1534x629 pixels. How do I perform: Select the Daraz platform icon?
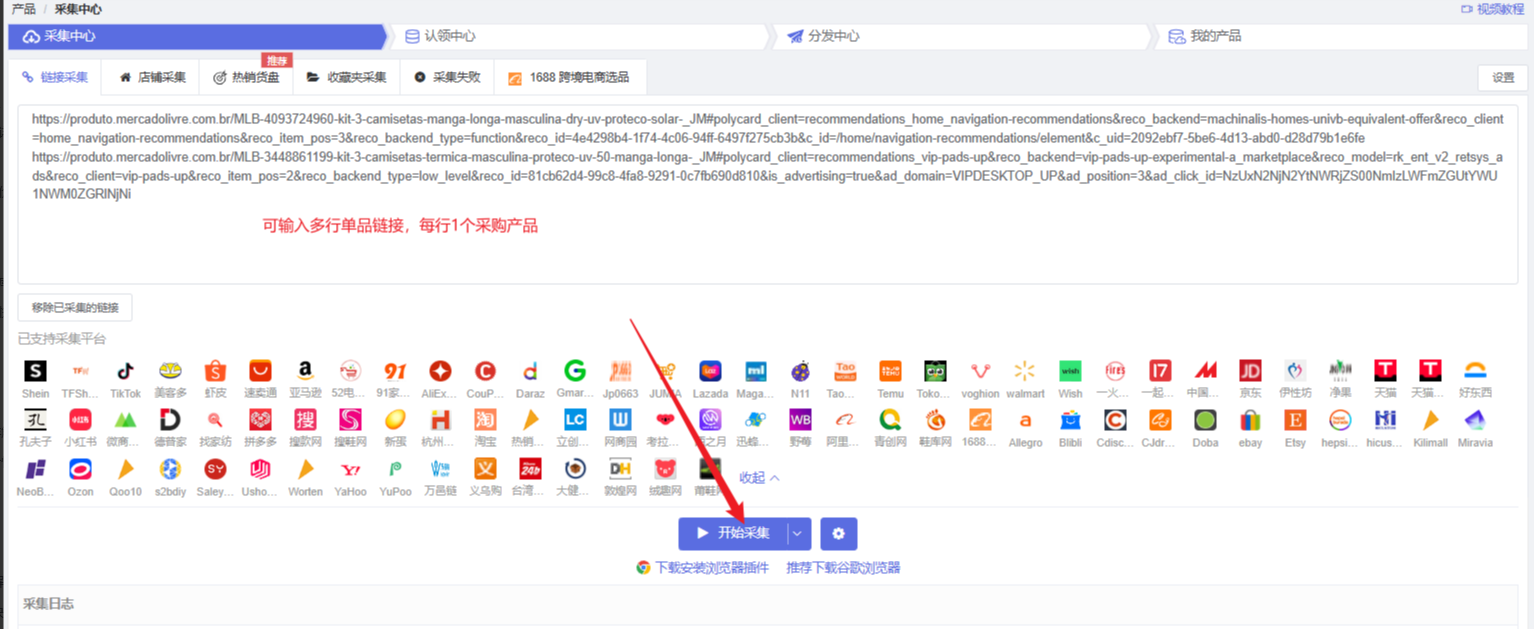click(x=530, y=371)
